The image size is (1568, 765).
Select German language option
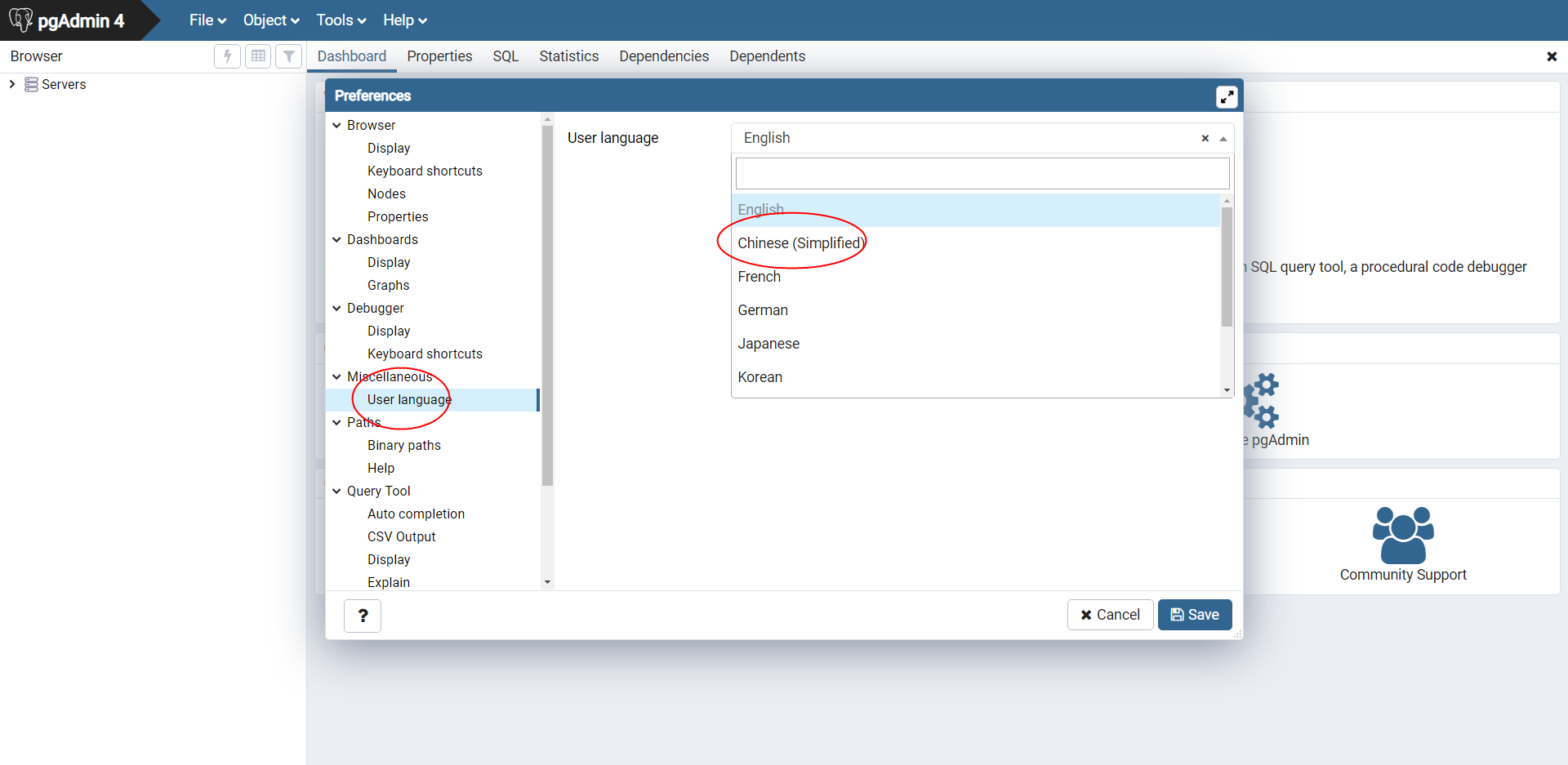[975, 310]
